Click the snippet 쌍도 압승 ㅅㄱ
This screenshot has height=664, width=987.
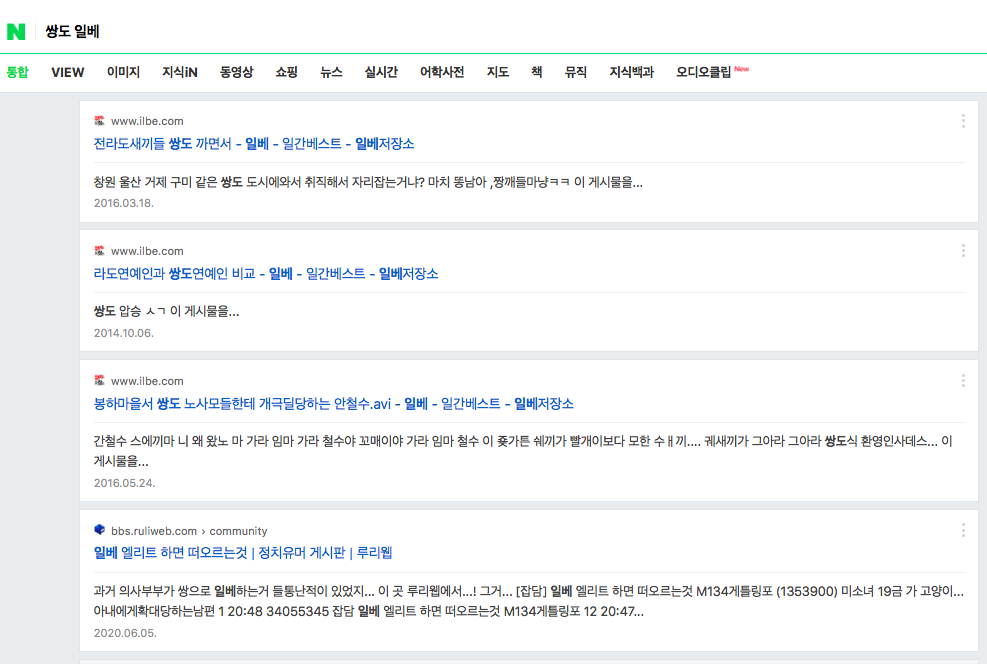(166, 311)
